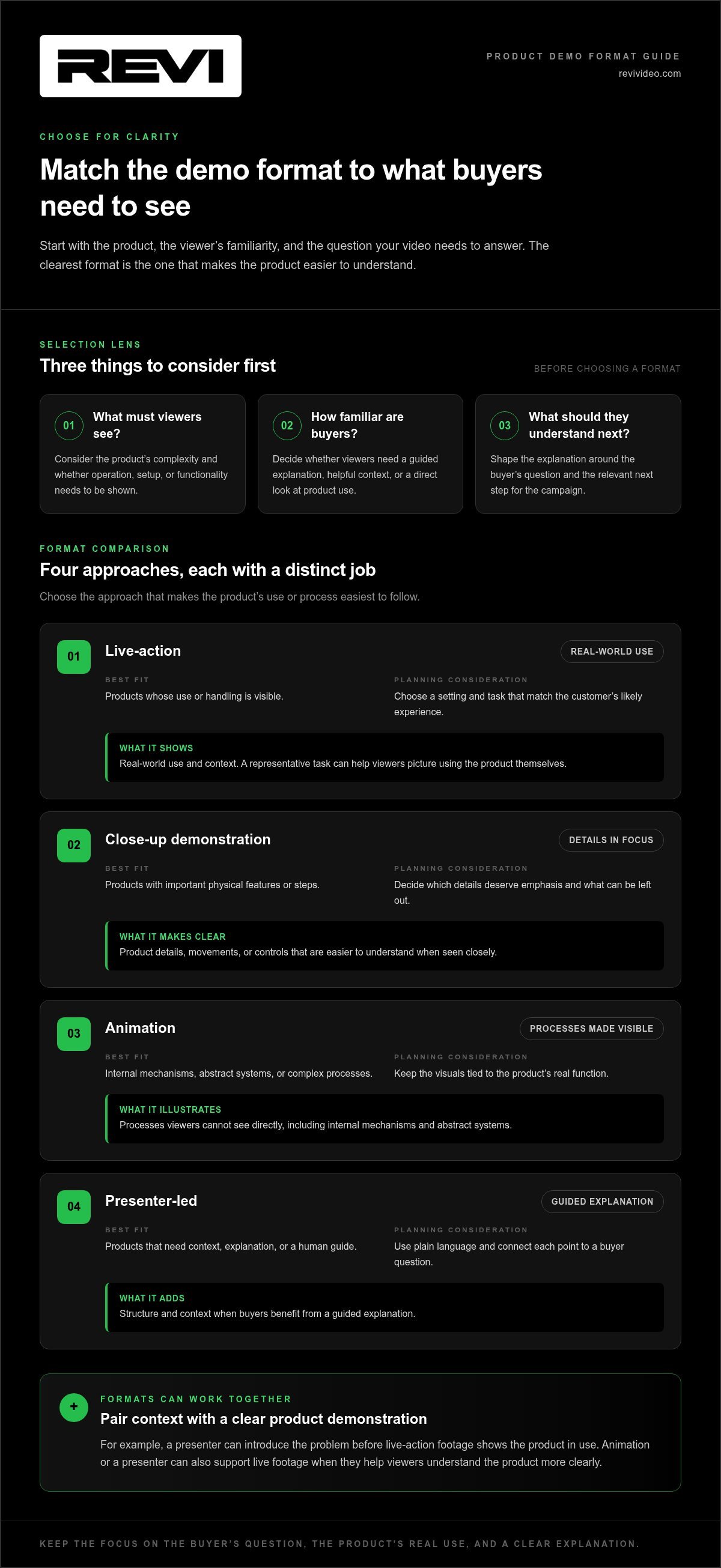Open the How familiar are buyers card
The image size is (721, 1568).
click(360, 454)
